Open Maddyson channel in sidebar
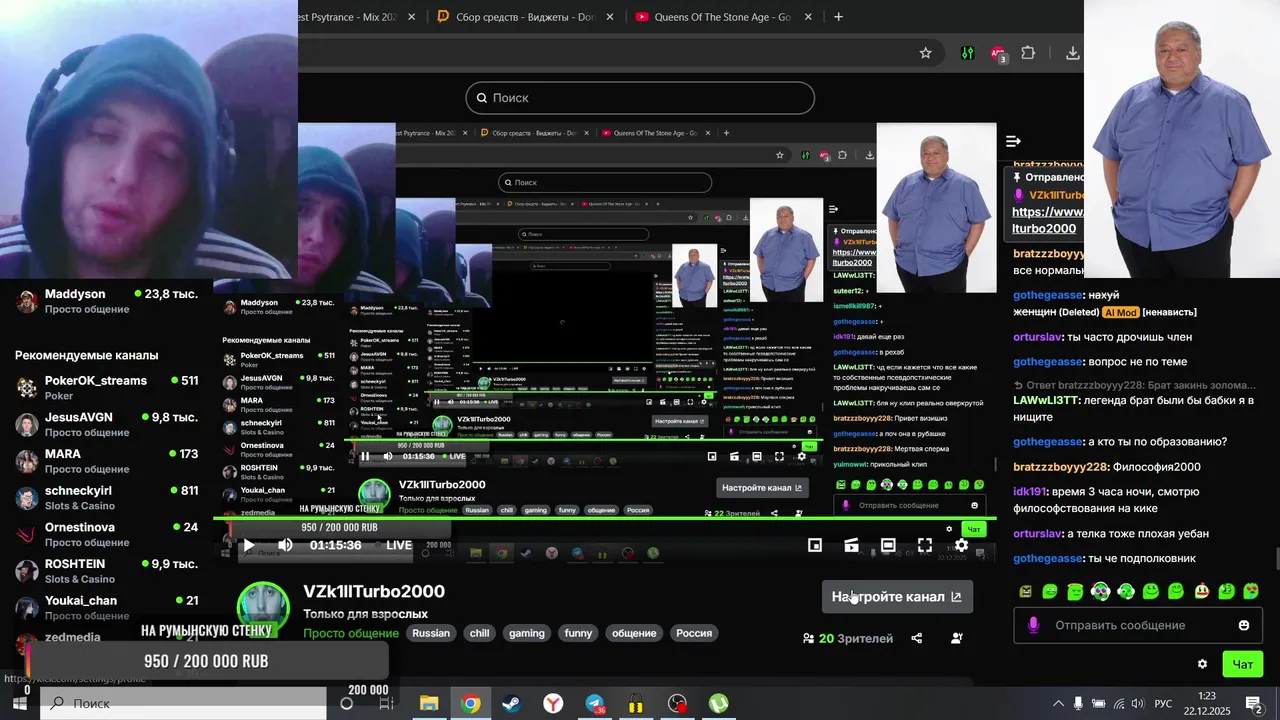This screenshot has width=1280, height=720. point(106,301)
